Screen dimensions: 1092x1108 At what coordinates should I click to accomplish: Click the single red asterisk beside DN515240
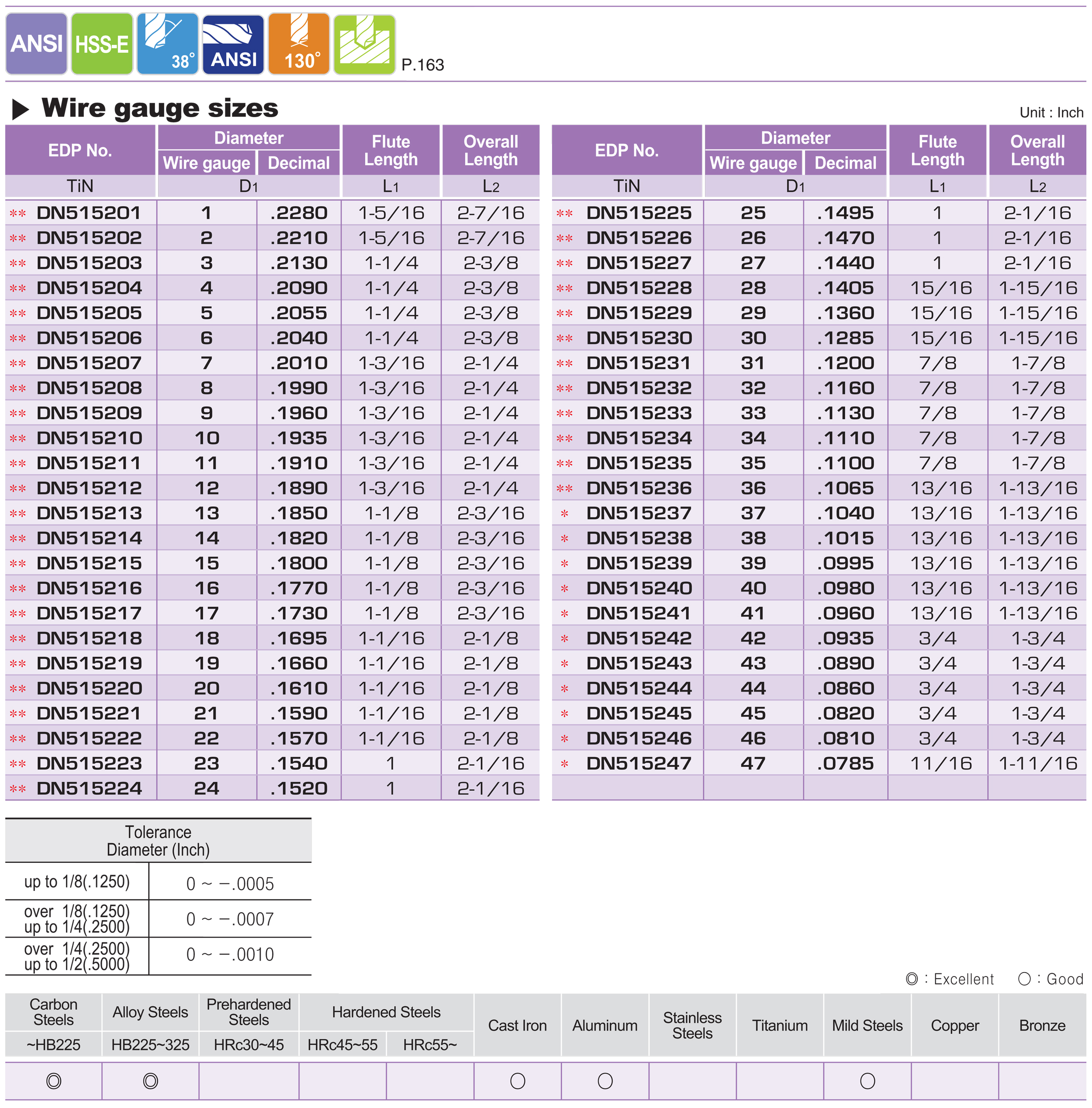pyautogui.click(x=564, y=589)
